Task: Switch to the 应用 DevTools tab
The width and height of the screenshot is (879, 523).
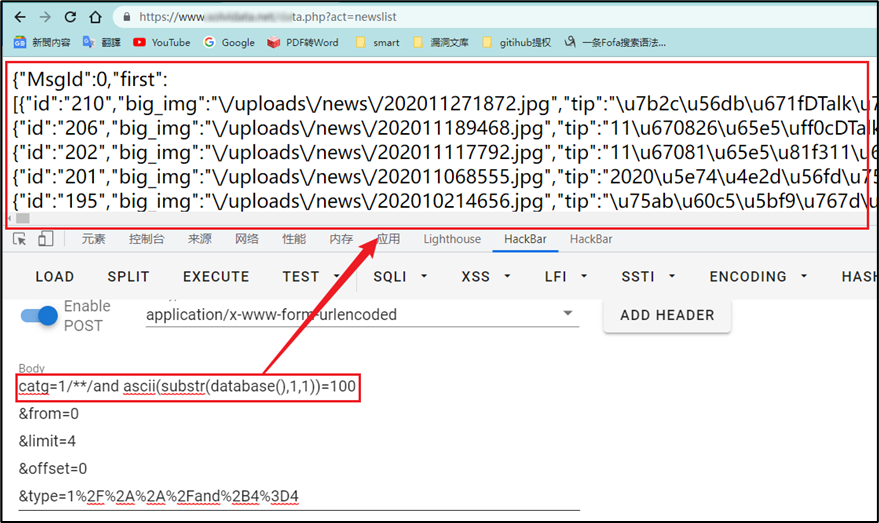Action: (x=388, y=239)
